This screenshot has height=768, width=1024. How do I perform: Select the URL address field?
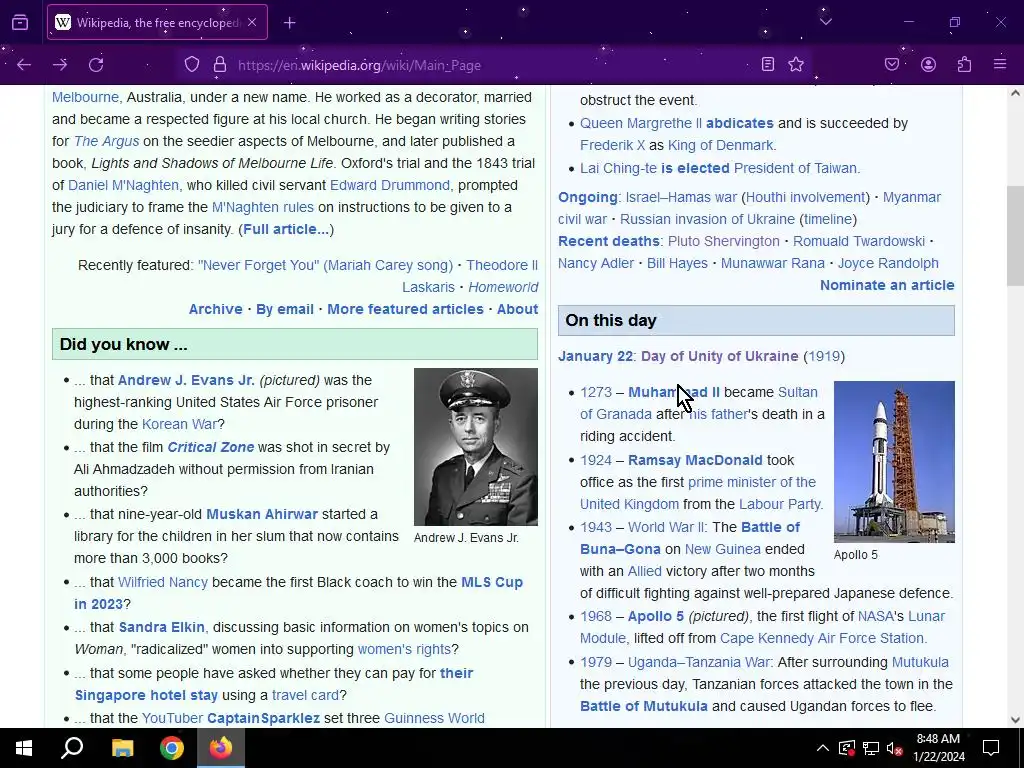pos(490,65)
